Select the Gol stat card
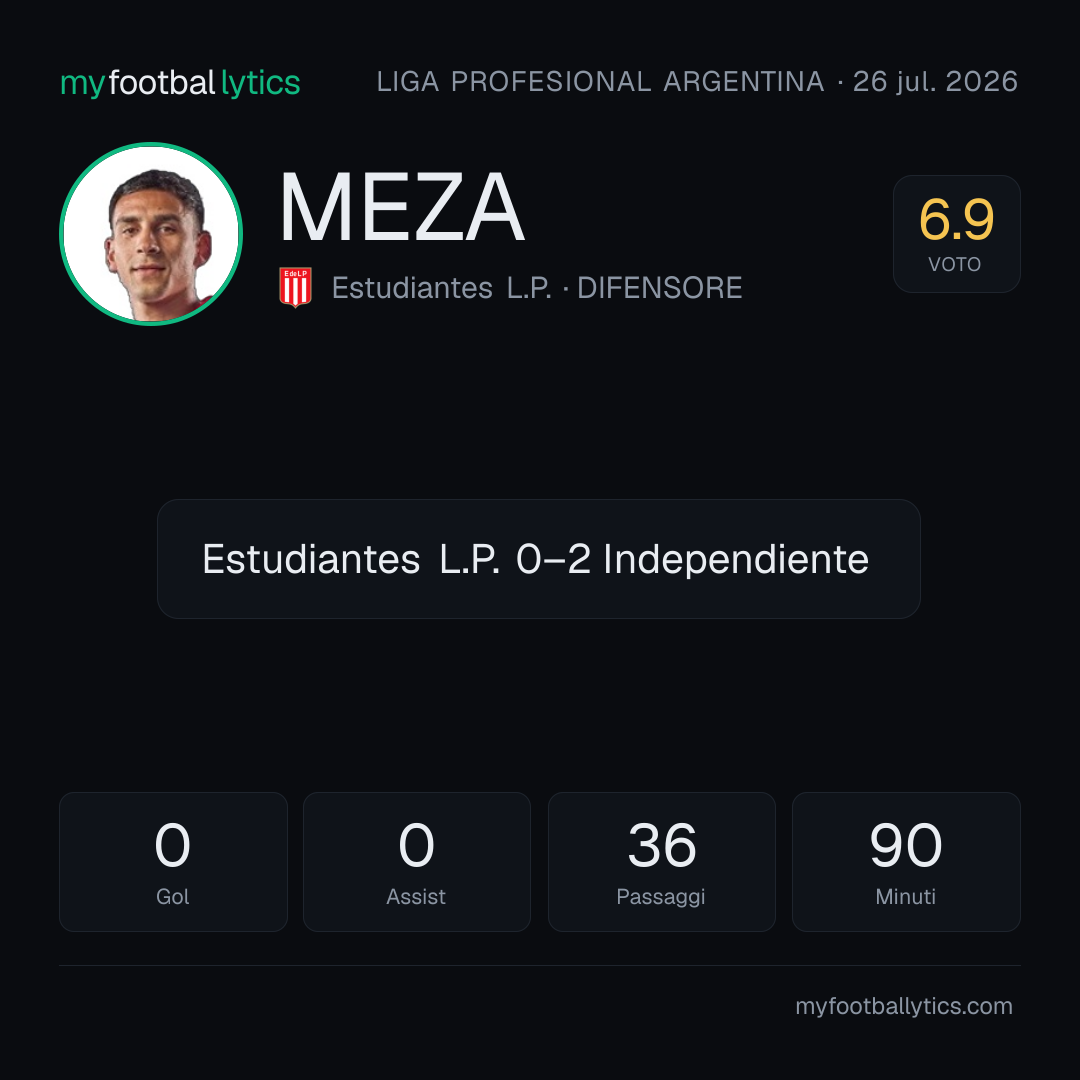Image resolution: width=1080 pixels, height=1080 pixels. click(173, 862)
